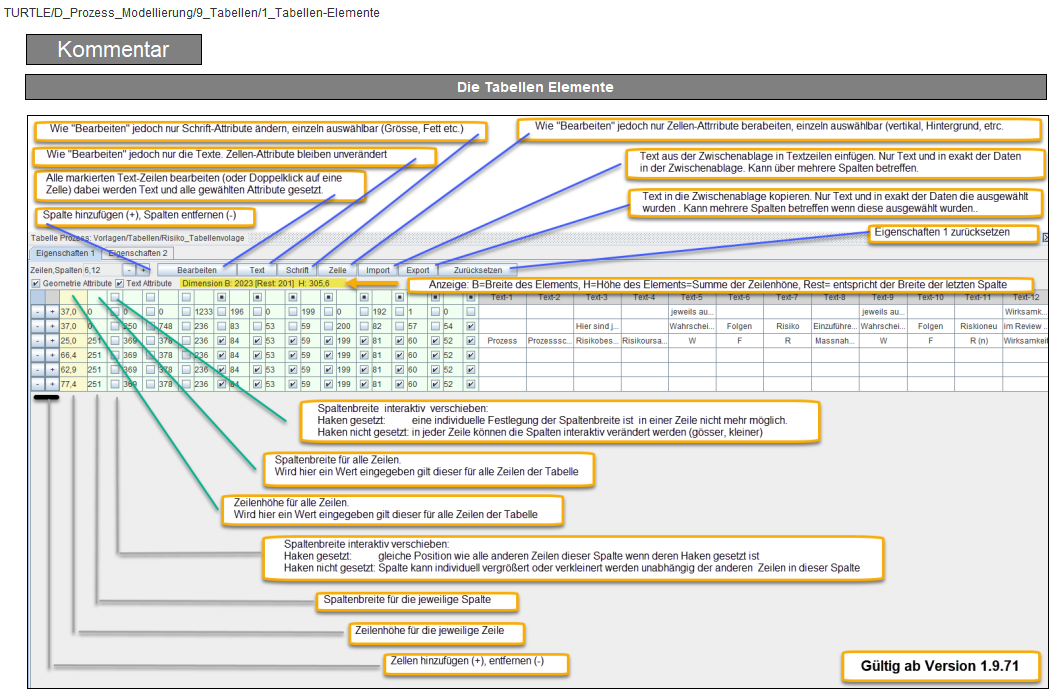1056x696 pixels.
Task: Select the Massnah... text cell
Action: pyautogui.click(x=834, y=341)
